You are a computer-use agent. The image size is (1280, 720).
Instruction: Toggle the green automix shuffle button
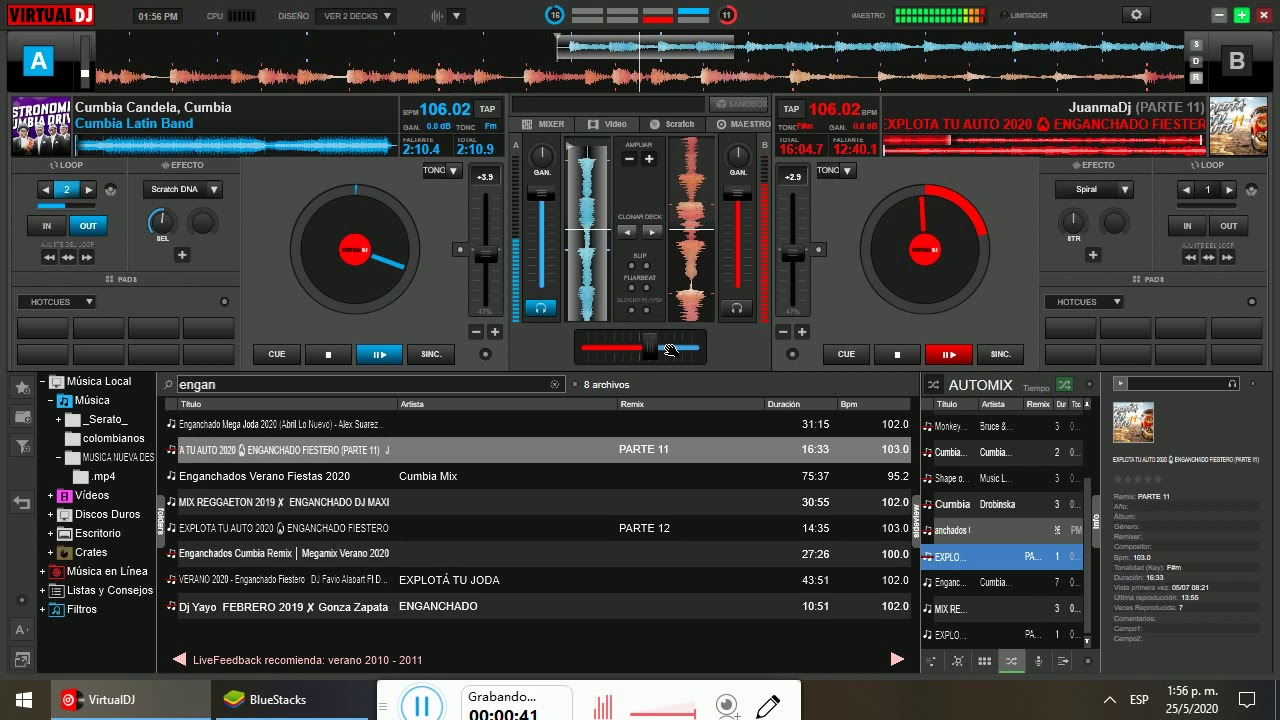coord(1064,385)
